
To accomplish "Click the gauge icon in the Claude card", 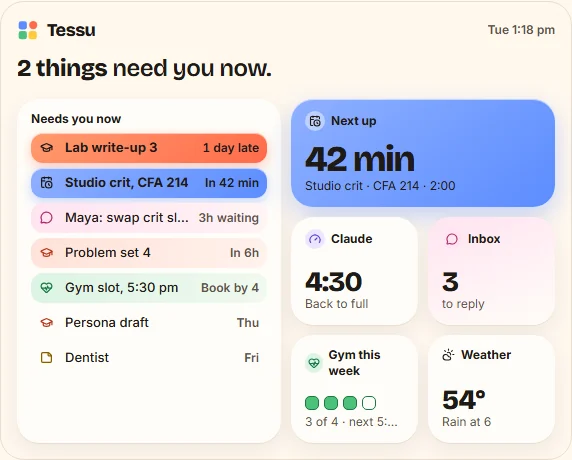I will click(315, 239).
